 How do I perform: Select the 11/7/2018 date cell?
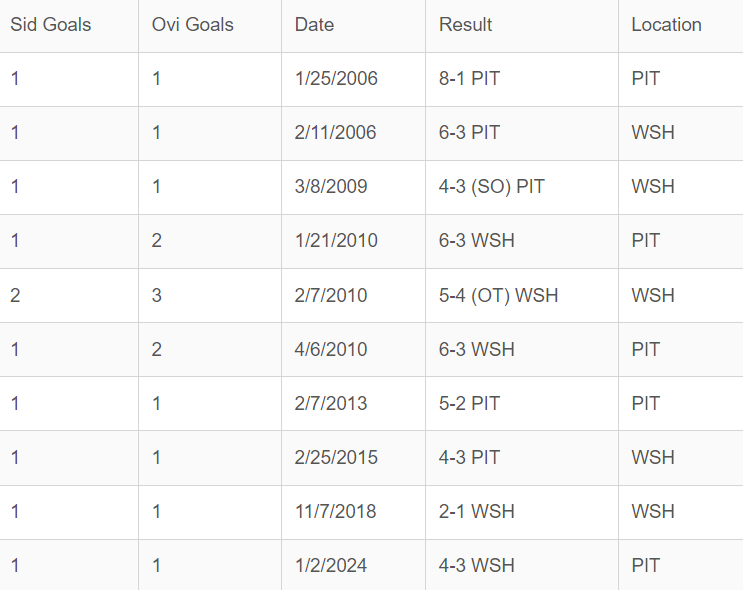point(336,511)
